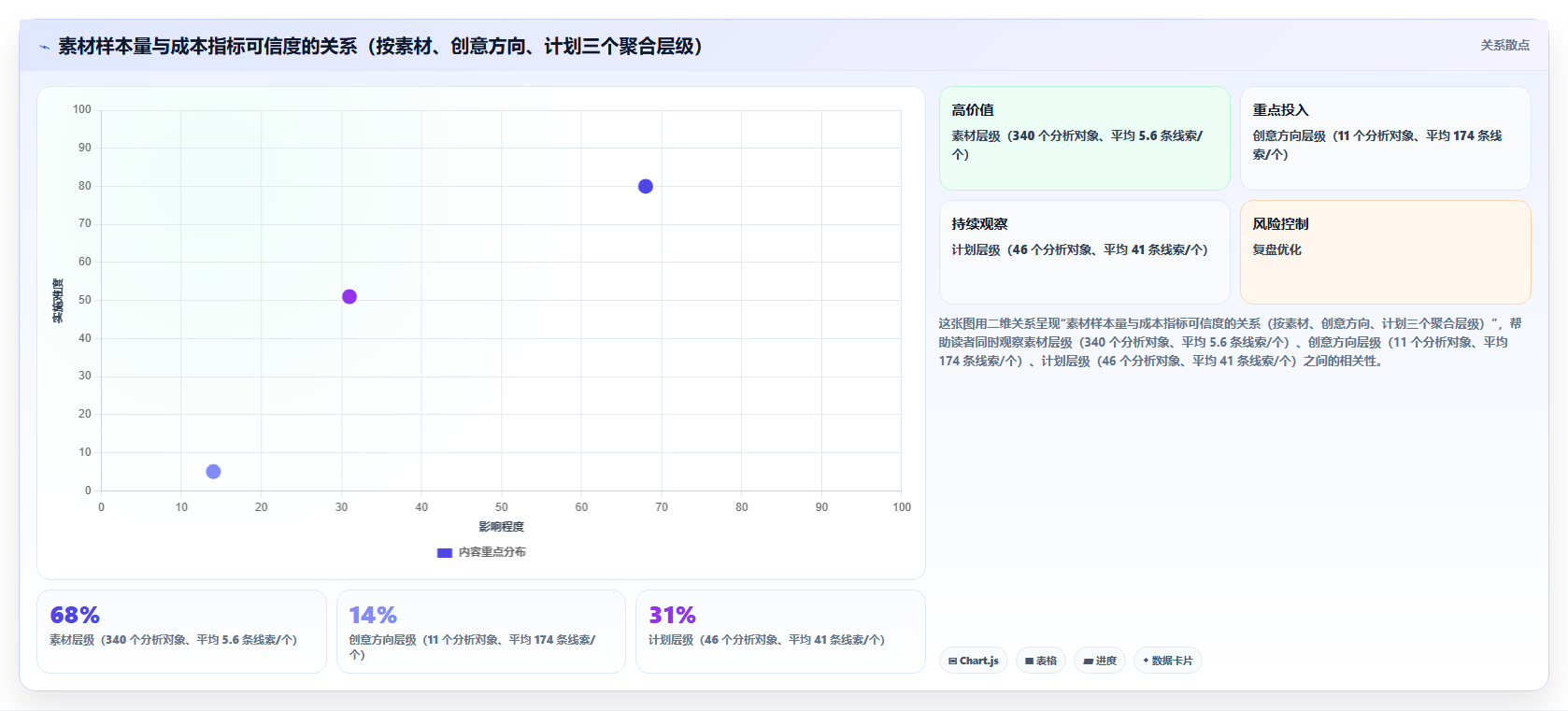Viewport: 1568px width, 711px height.
Task: Click the 实施难度 y-axis title
Action: tap(58, 301)
